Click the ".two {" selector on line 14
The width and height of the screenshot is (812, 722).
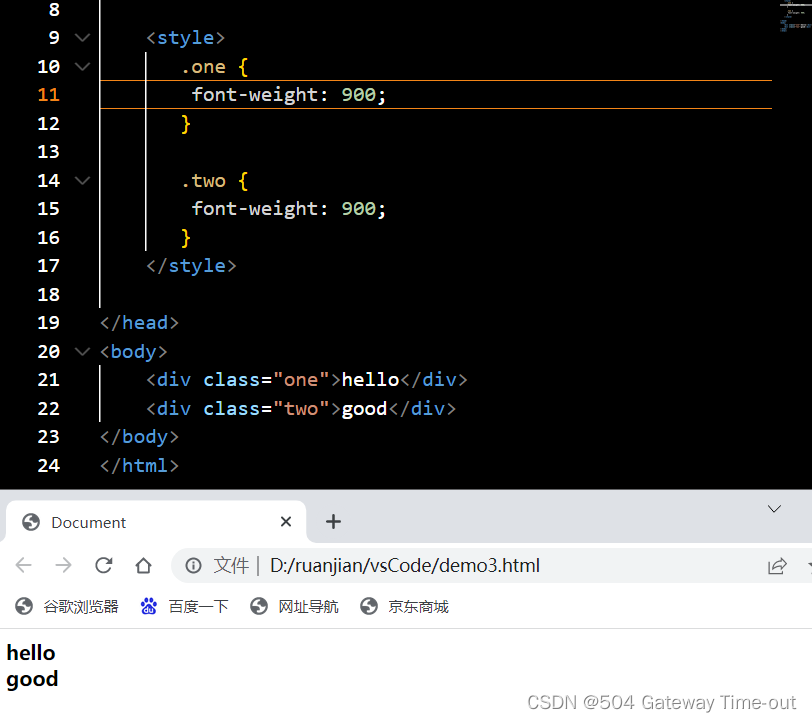click(x=215, y=181)
